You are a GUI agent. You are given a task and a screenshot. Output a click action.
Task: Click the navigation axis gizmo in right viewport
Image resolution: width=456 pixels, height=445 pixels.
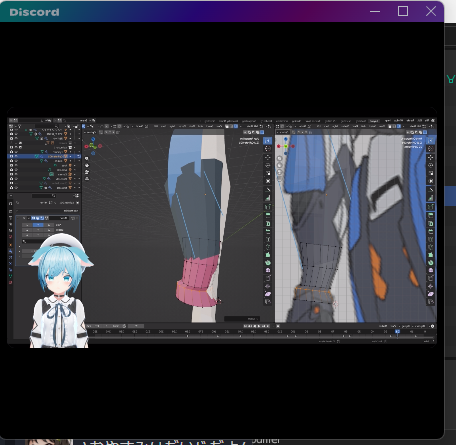coord(286,146)
